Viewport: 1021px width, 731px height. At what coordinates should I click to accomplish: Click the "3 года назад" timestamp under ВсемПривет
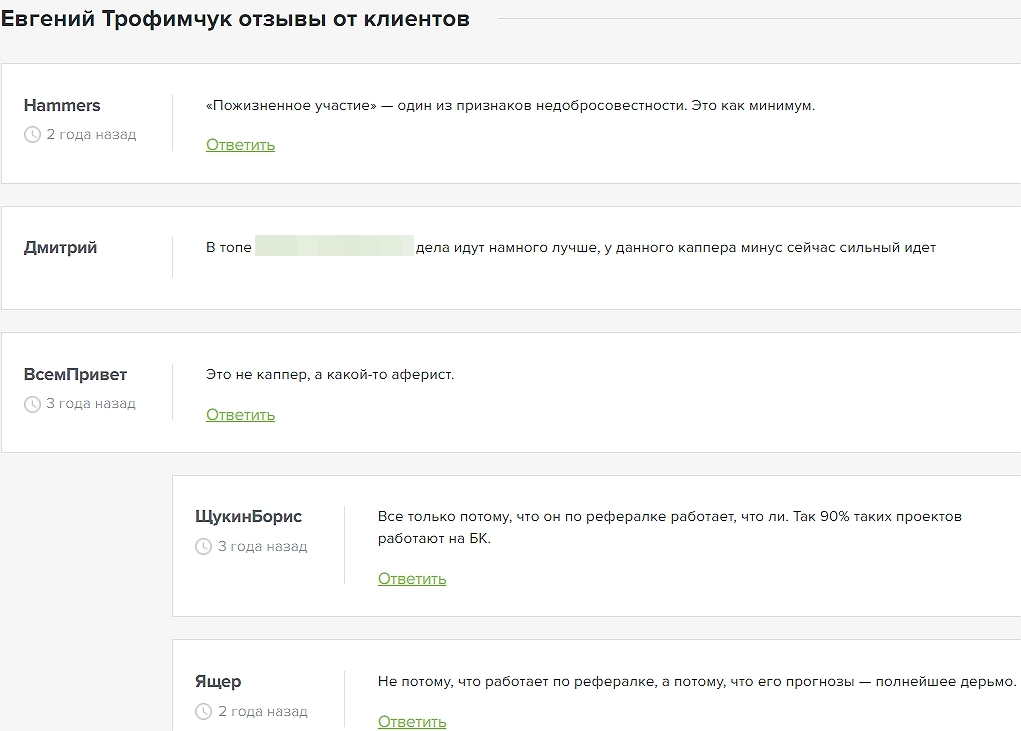[91, 404]
